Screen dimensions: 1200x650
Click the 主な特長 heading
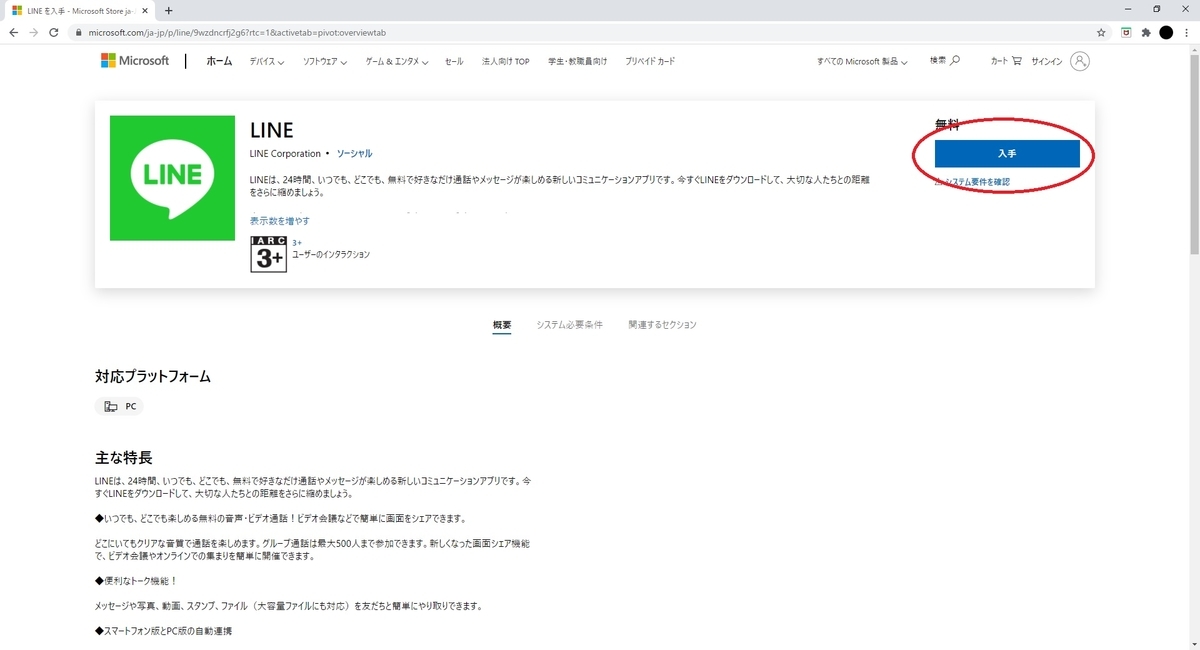point(124,458)
